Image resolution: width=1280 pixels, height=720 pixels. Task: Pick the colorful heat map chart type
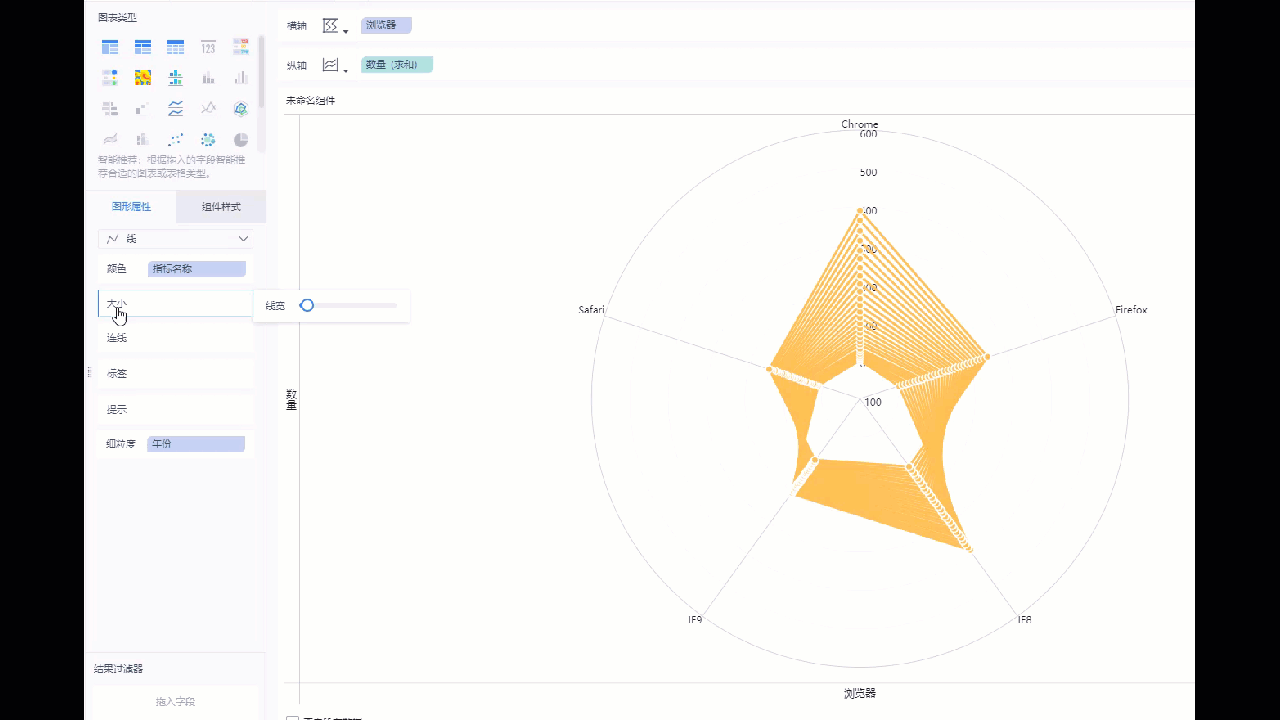[143, 78]
